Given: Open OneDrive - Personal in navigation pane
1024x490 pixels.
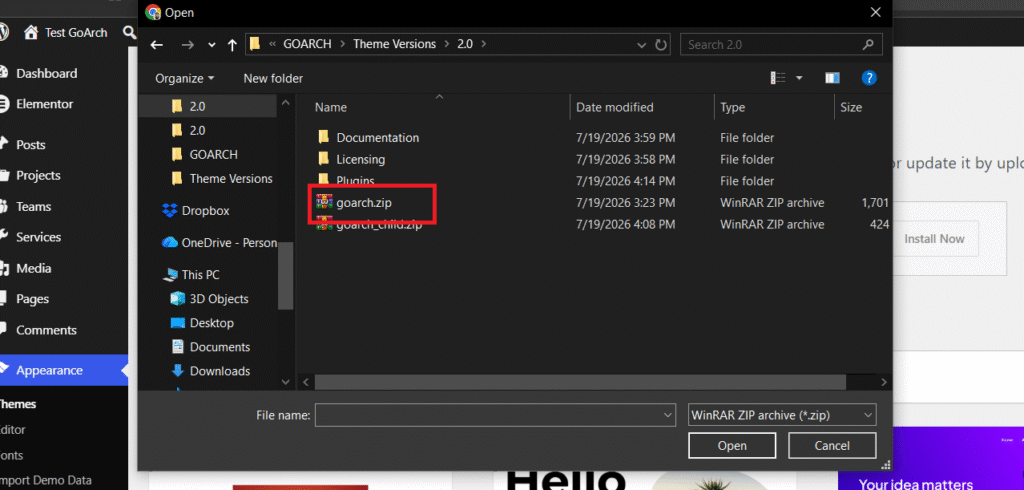Looking at the screenshot, I should coord(229,242).
